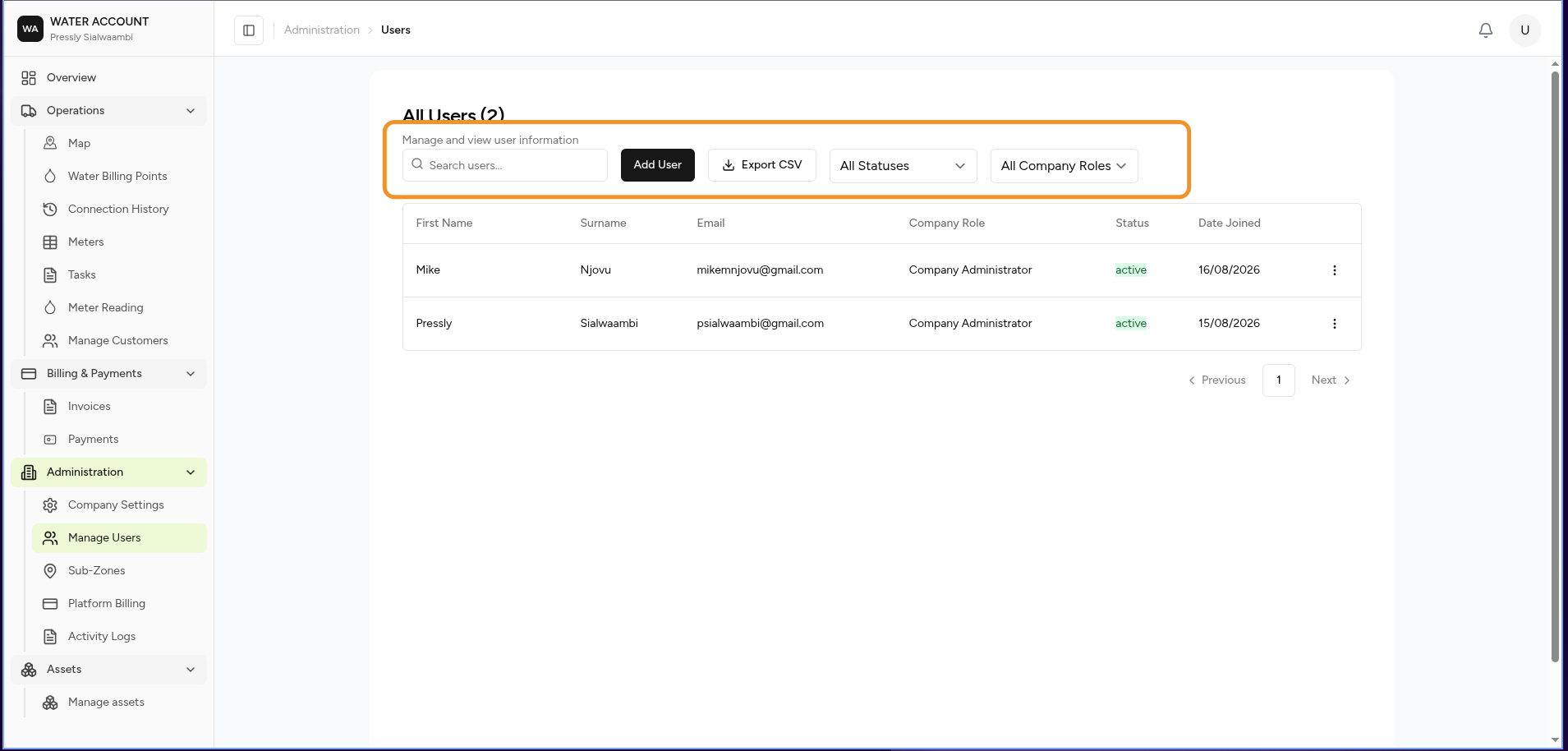Viewport: 1568px width, 751px height.
Task: Open the user avatar U menu
Action: [x=1524, y=30]
